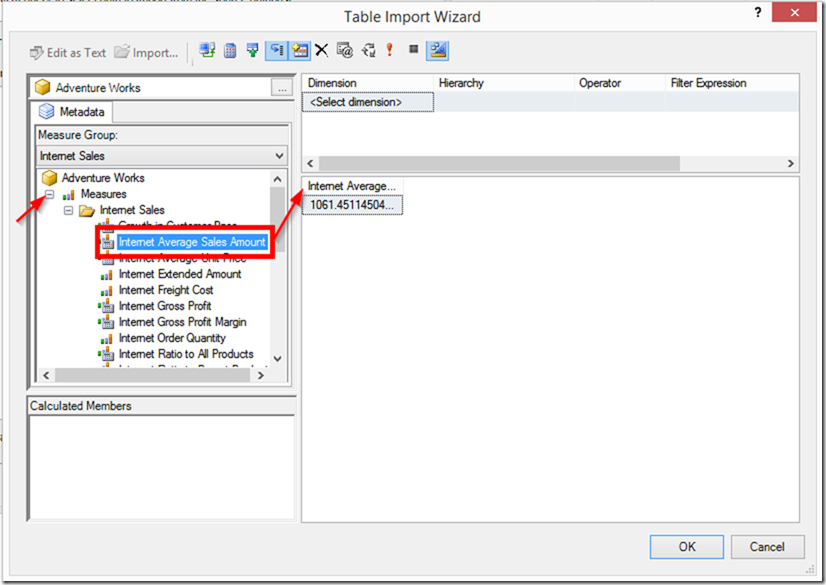Select Internet Extended Amount measure

pos(180,274)
